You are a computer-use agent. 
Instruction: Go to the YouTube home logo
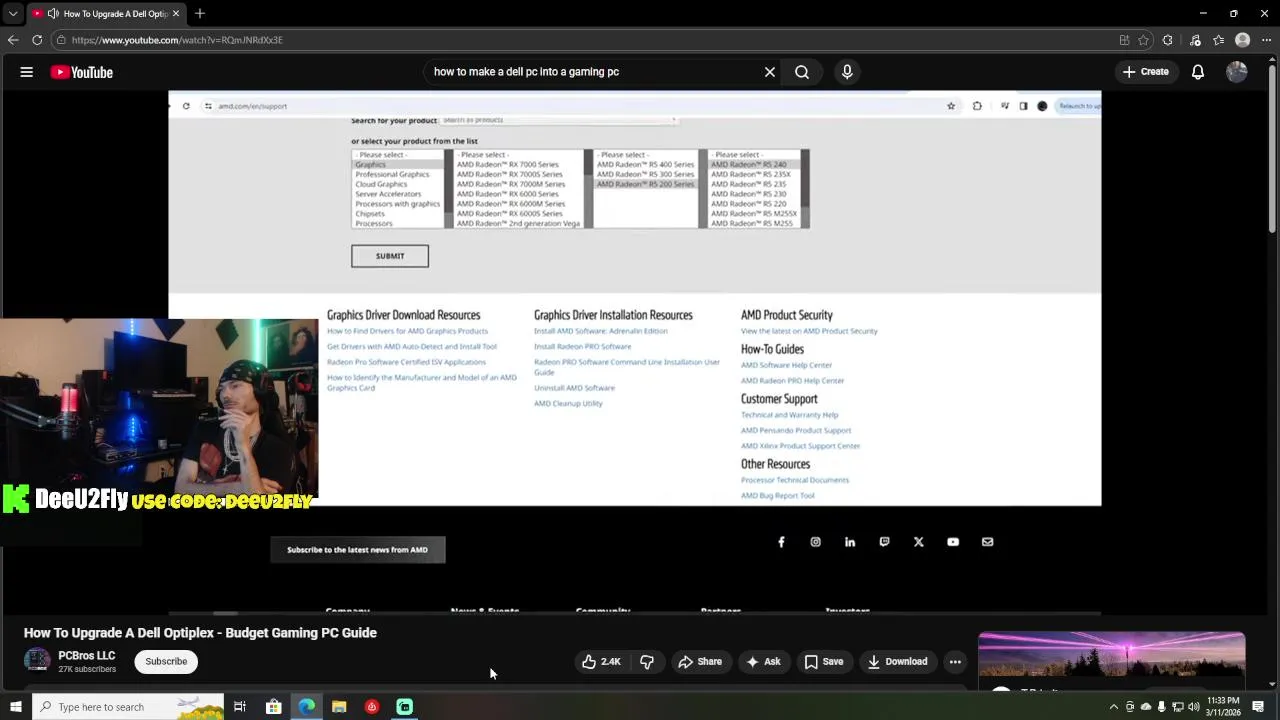(x=81, y=72)
